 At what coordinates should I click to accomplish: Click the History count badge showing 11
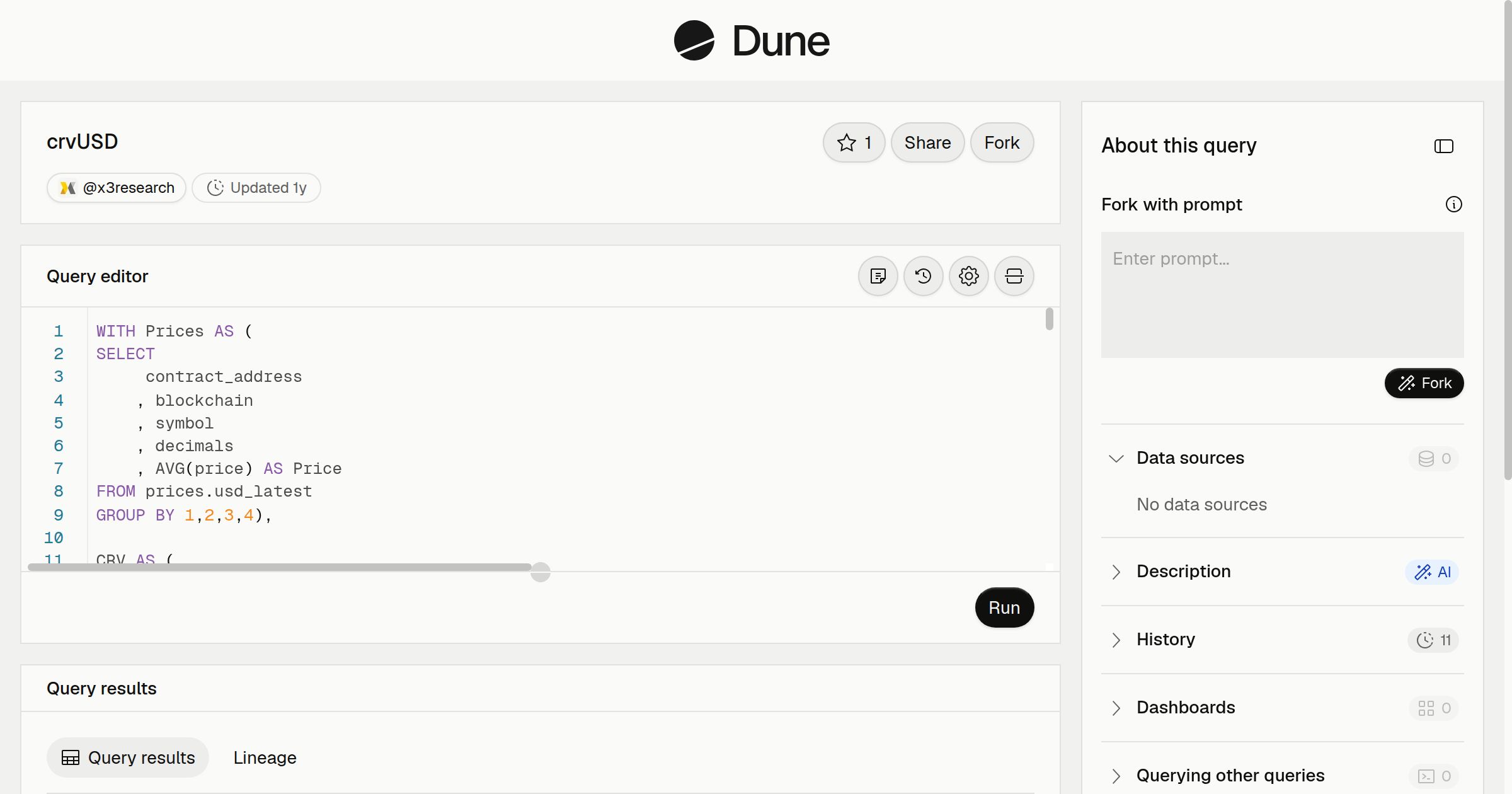pyautogui.click(x=1433, y=640)
